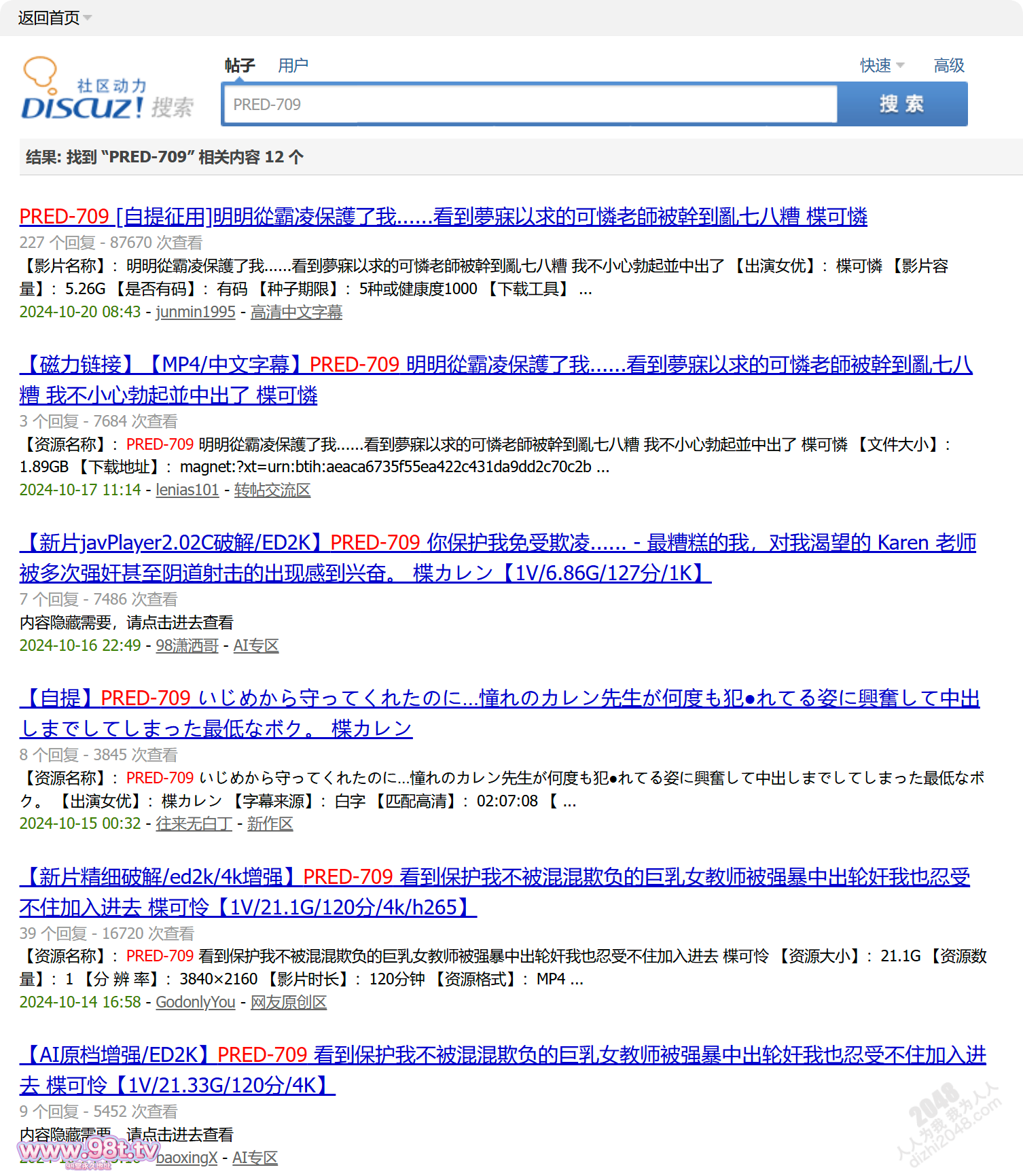Viewport: 1023px width, 1176px height.
Task: Open the 高级 advanced search link
Action: pyautogui.click(x=948, y=65)
